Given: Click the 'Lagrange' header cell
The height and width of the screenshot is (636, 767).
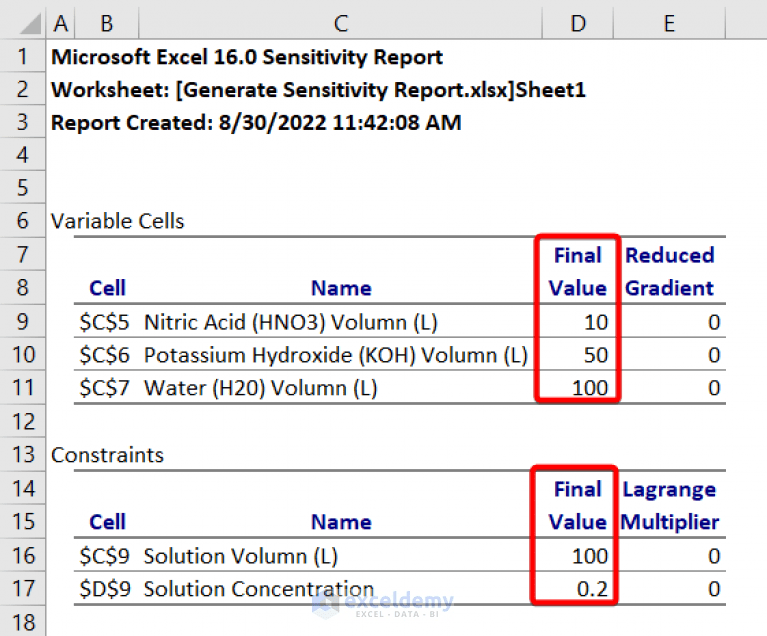Looking at the screenshot, I should (x=669, y=490).
